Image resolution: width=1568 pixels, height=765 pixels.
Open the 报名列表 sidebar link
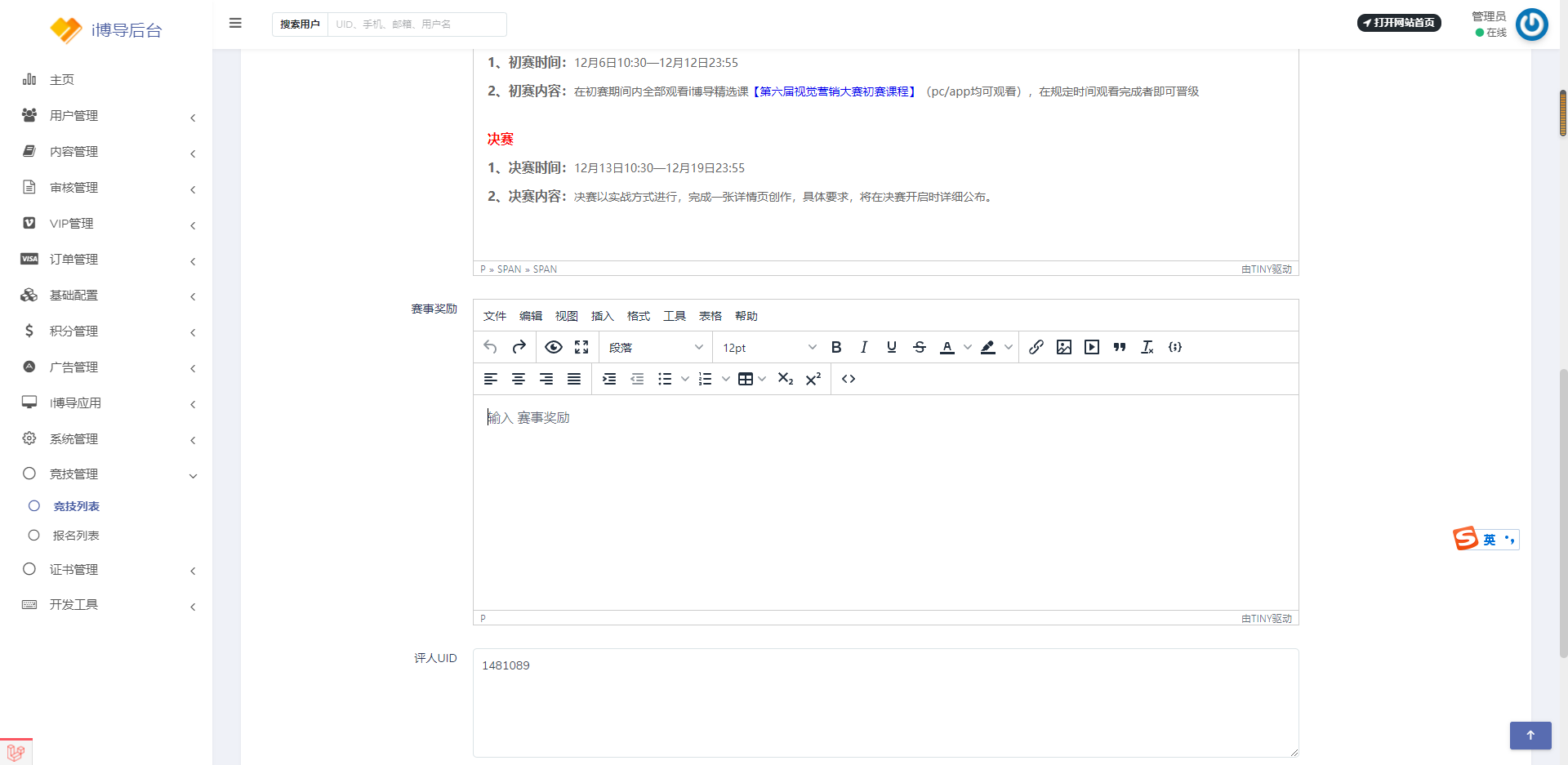point(76,536)
